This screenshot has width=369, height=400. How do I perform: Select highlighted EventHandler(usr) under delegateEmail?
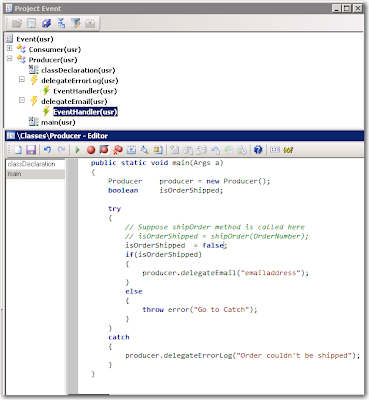tap(85, 112)
